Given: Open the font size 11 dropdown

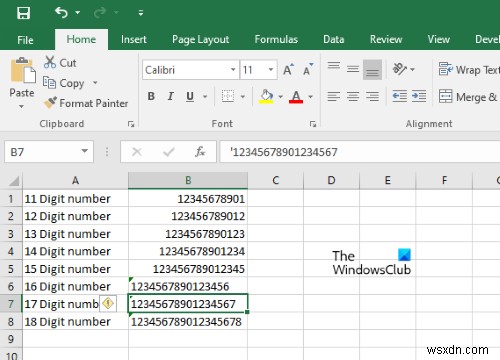Looking at the screenshot, I should [x=271, y=70].
